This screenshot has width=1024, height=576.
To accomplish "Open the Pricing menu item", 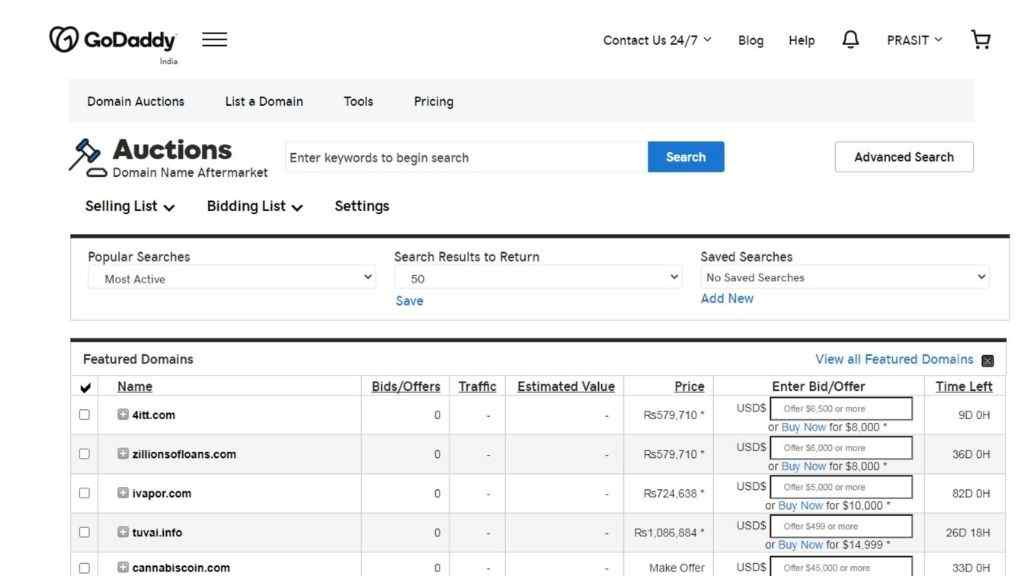I will point(434,102).
